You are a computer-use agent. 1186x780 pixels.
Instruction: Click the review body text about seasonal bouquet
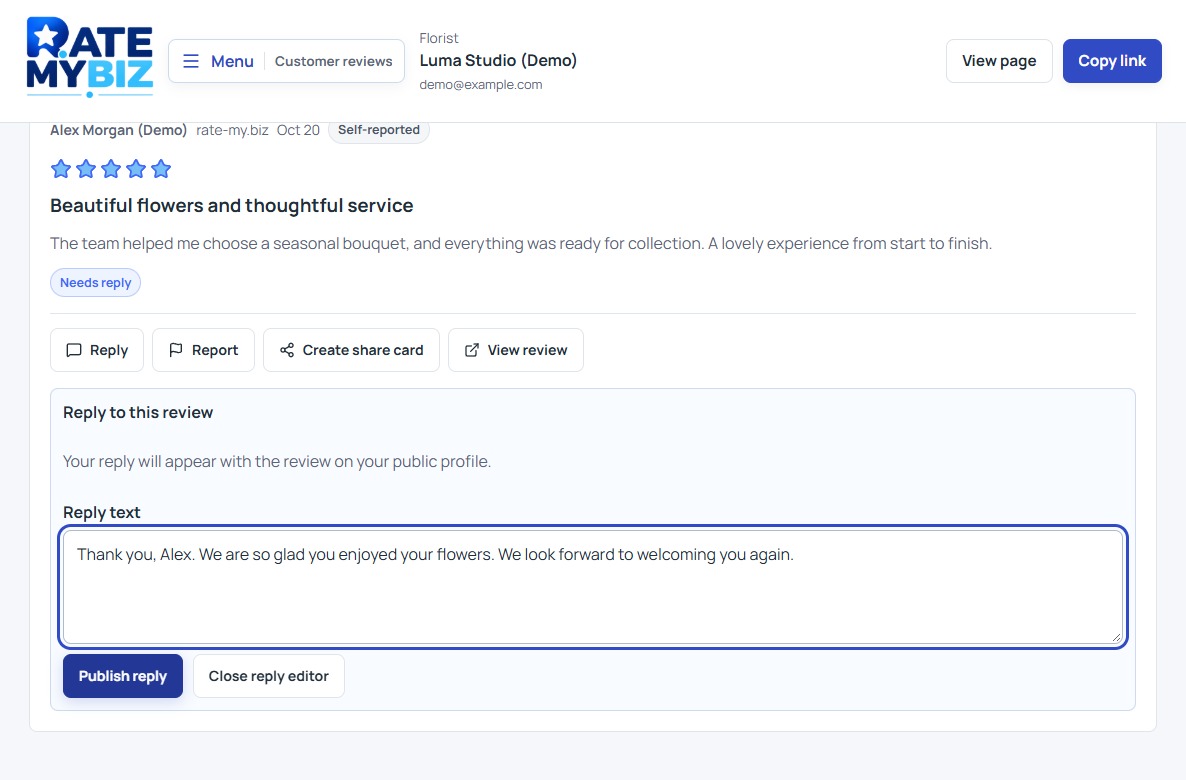[521, 244]
